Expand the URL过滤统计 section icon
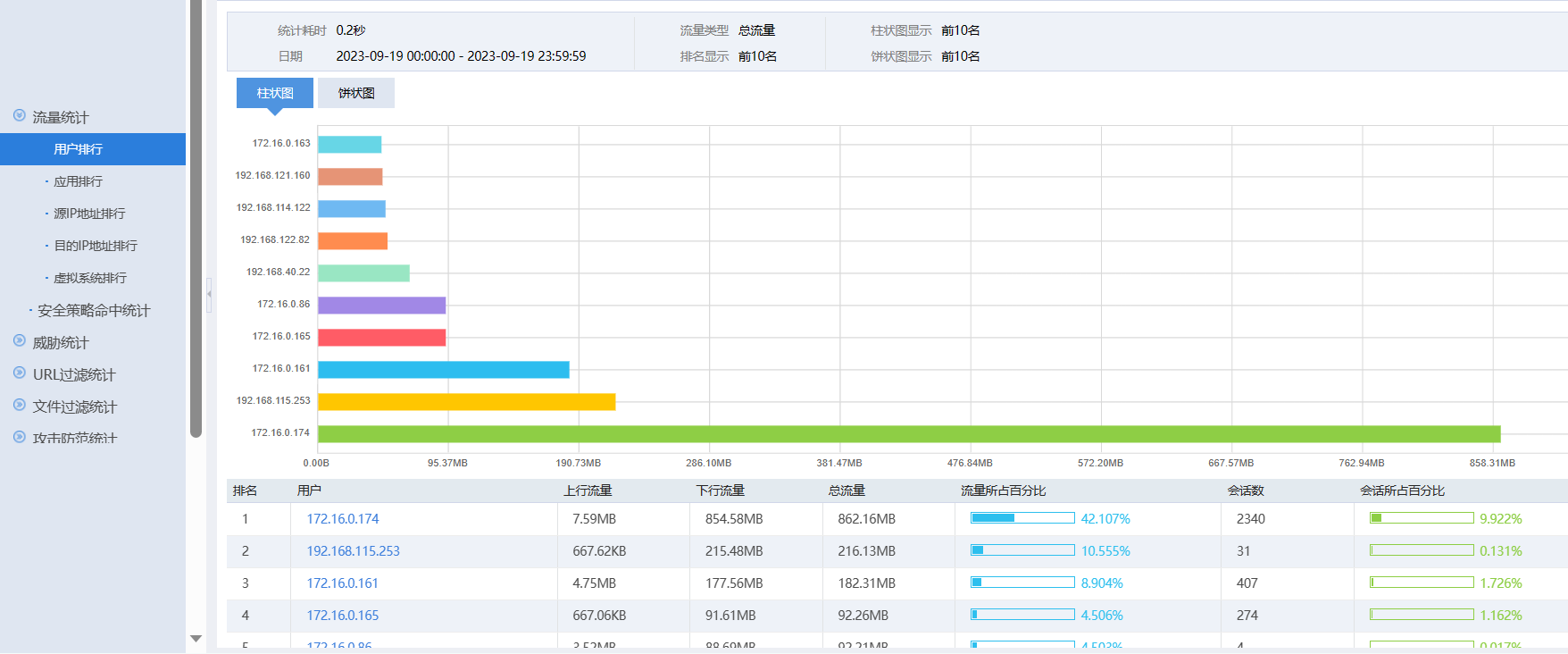 click(x=20, y=373)
